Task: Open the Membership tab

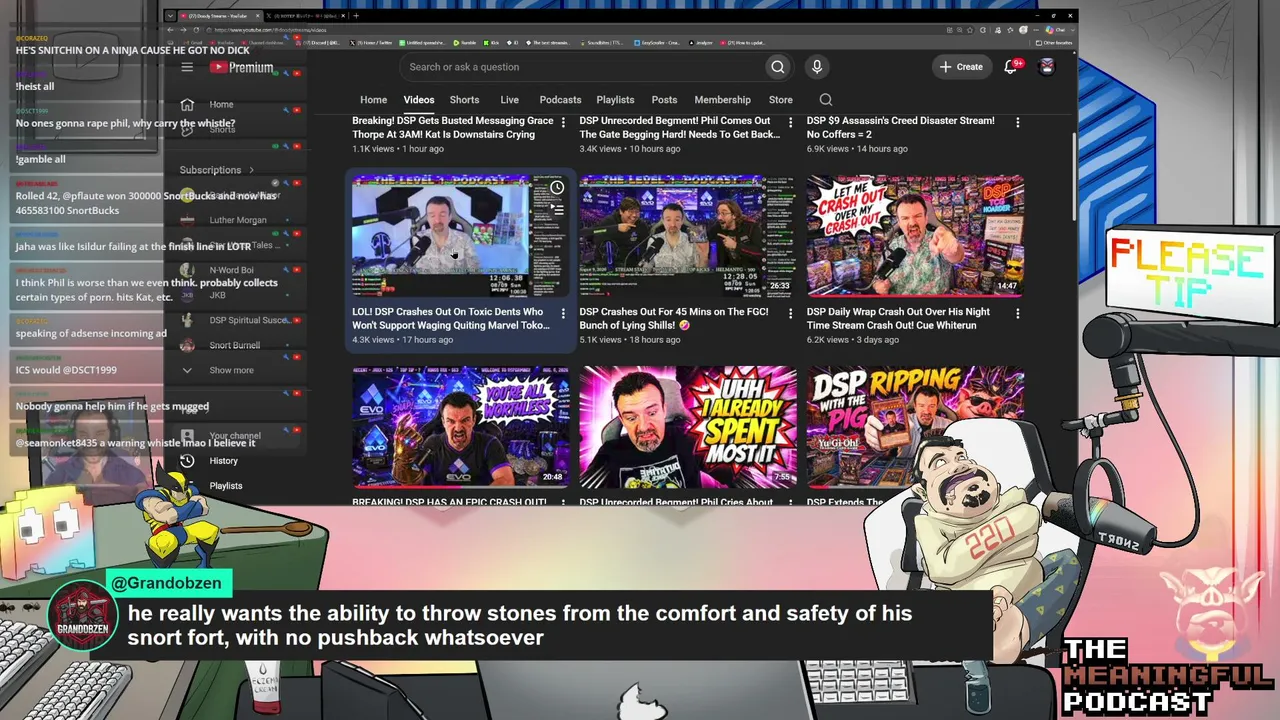Action: coord(722,100)
